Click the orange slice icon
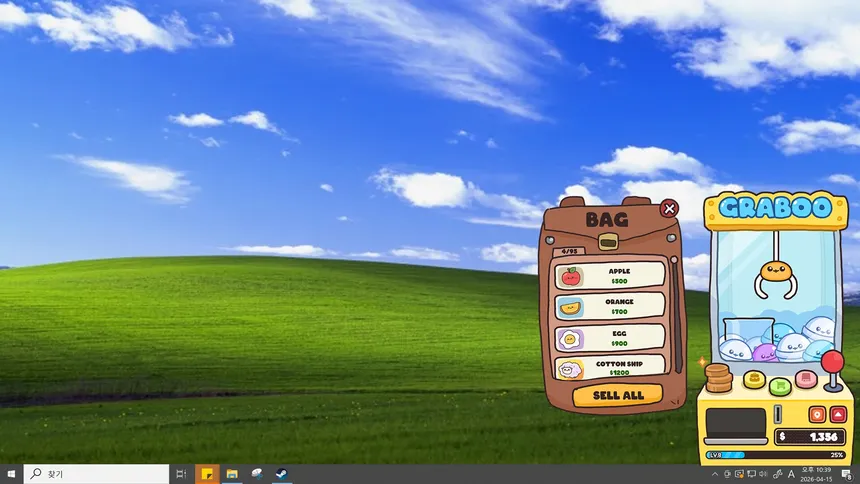 pos(570,308)
